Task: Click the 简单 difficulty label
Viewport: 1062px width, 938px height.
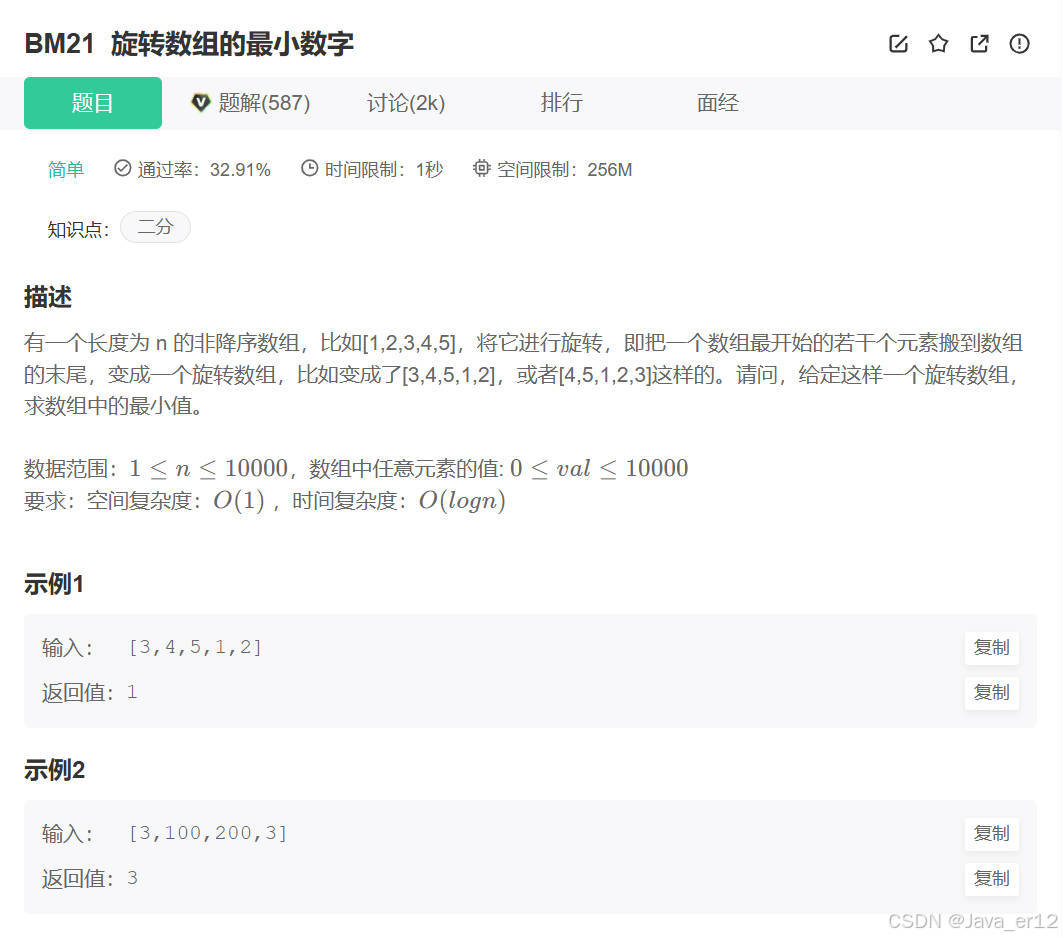Action: (66, 169)
